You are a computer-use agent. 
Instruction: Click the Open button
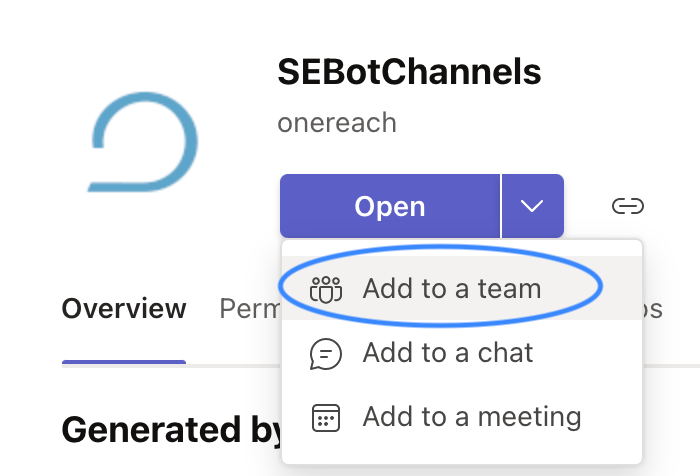pos(390,206)
